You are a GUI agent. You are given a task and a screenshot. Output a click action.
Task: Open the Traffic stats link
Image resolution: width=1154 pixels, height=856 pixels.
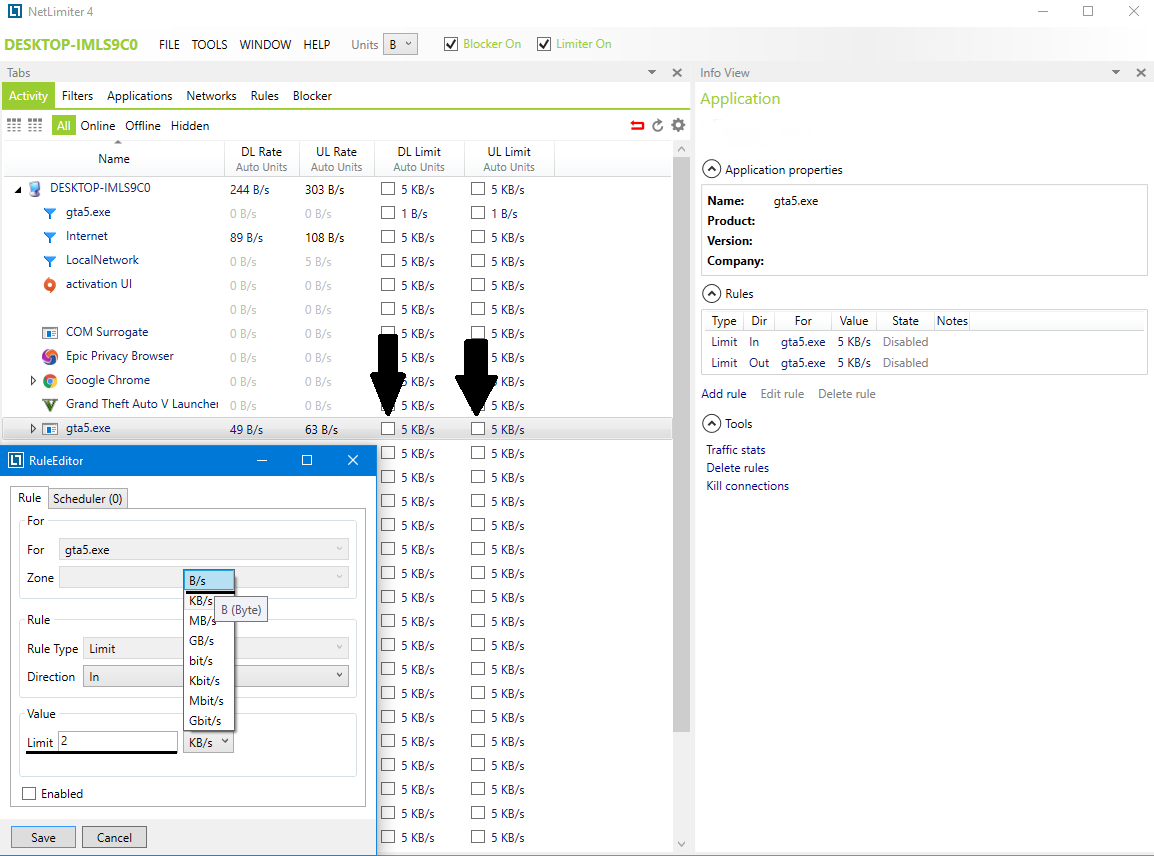(736, 450)
